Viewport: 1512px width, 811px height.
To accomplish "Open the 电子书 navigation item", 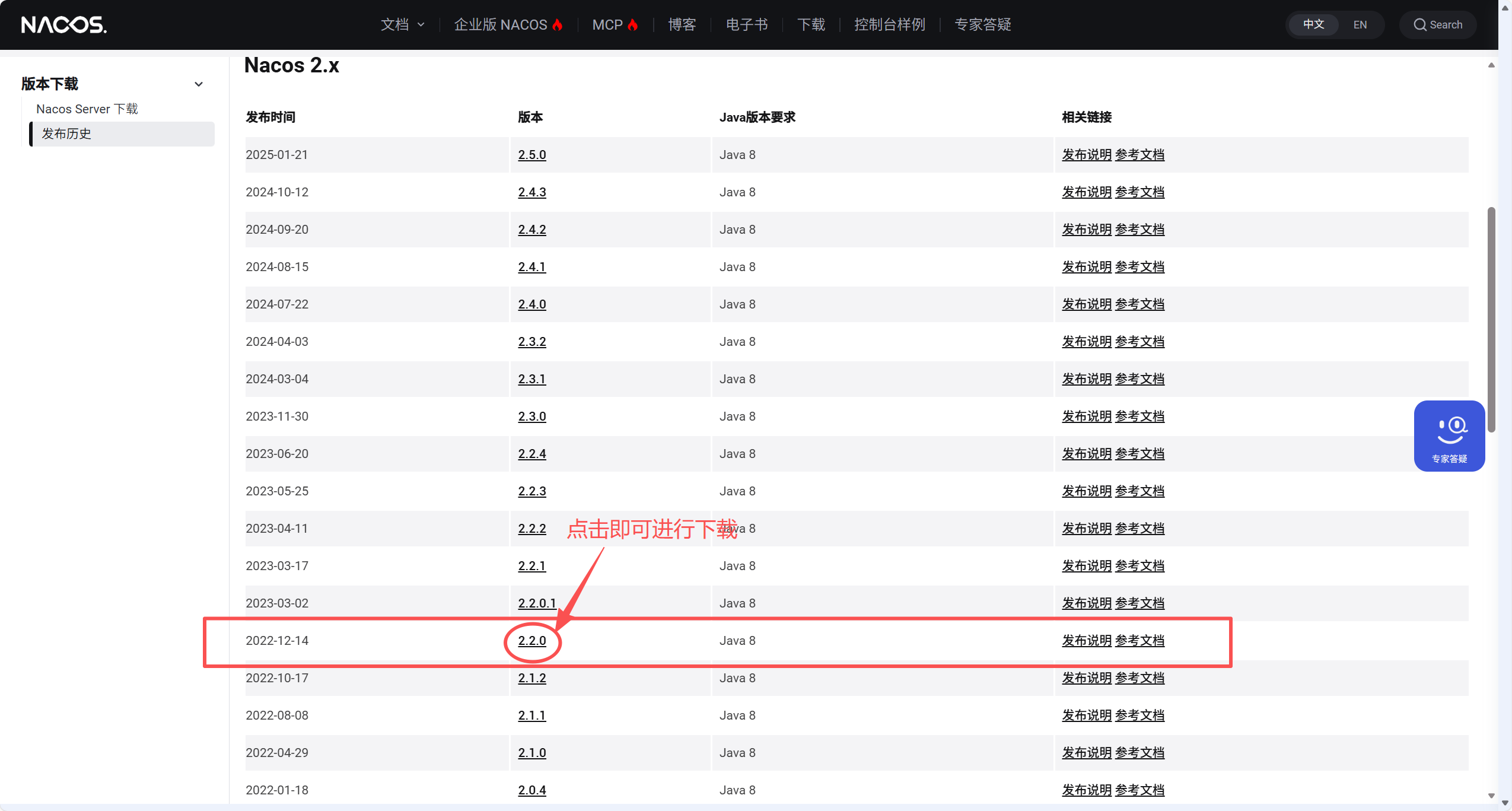I will tap(747, 25).
